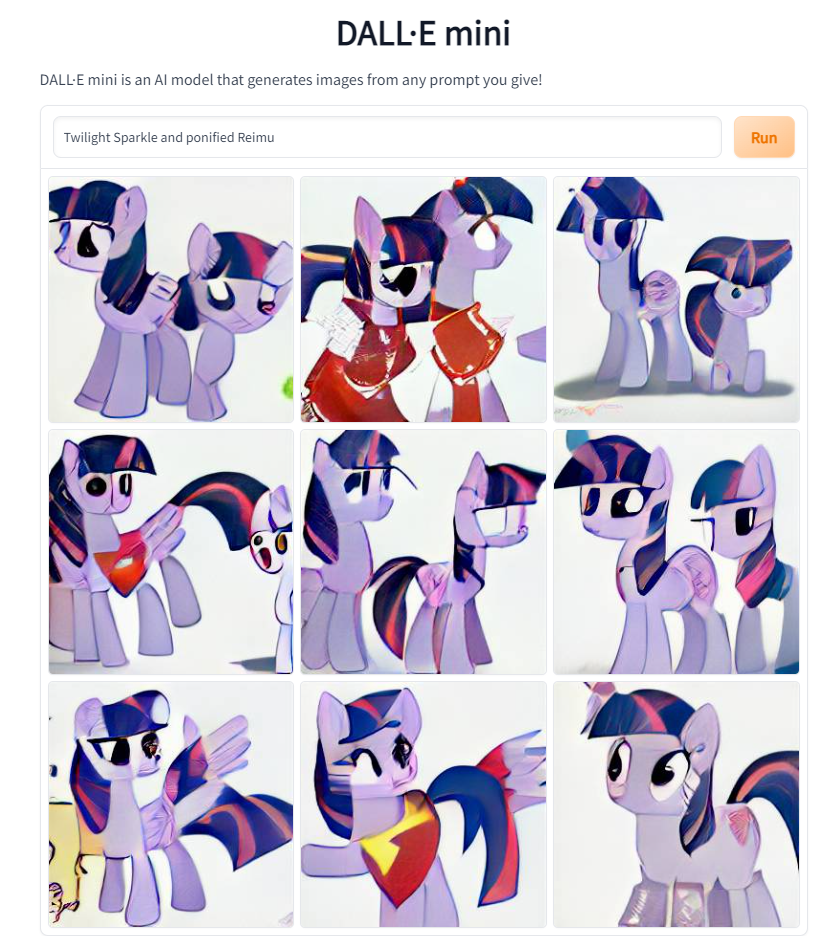818x936 pixels.
Task: Open the bottom-middle image with yellow-red bandana
Action: click(423, 804)
